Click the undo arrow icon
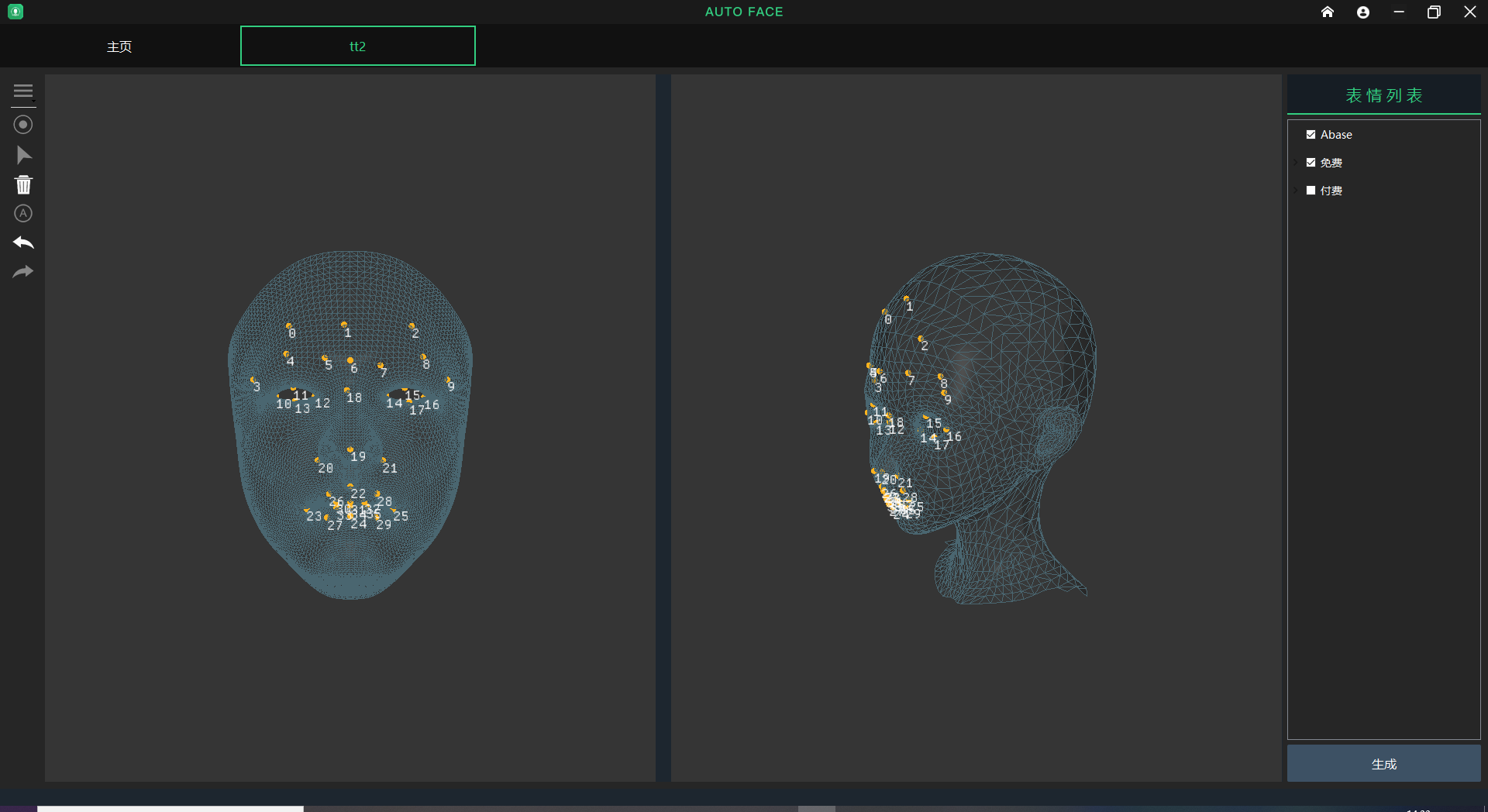The height and width of the screenshot is (812, 1488). point(23,243)
